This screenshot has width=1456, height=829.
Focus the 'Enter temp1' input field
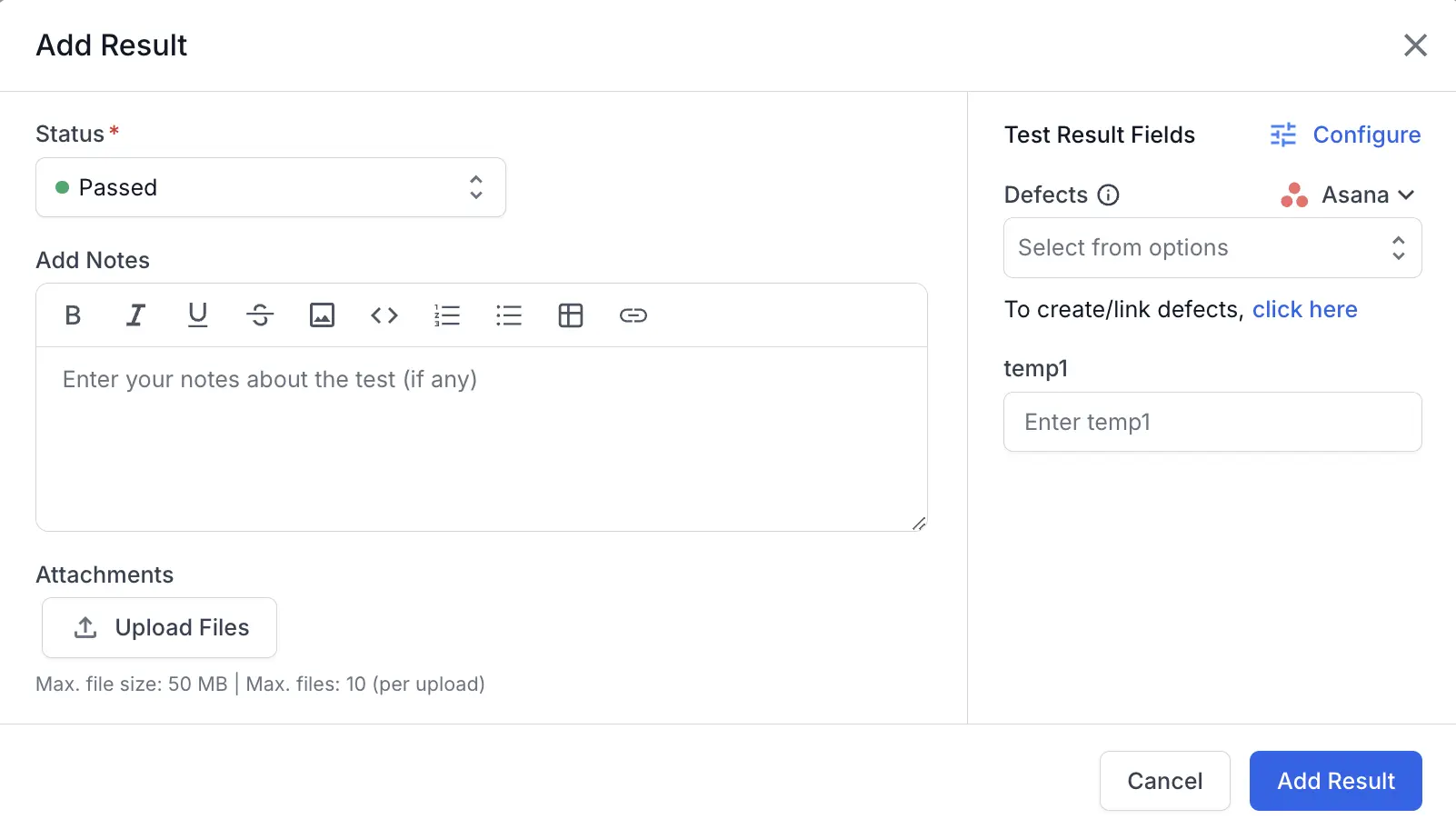coord(1212,422)
